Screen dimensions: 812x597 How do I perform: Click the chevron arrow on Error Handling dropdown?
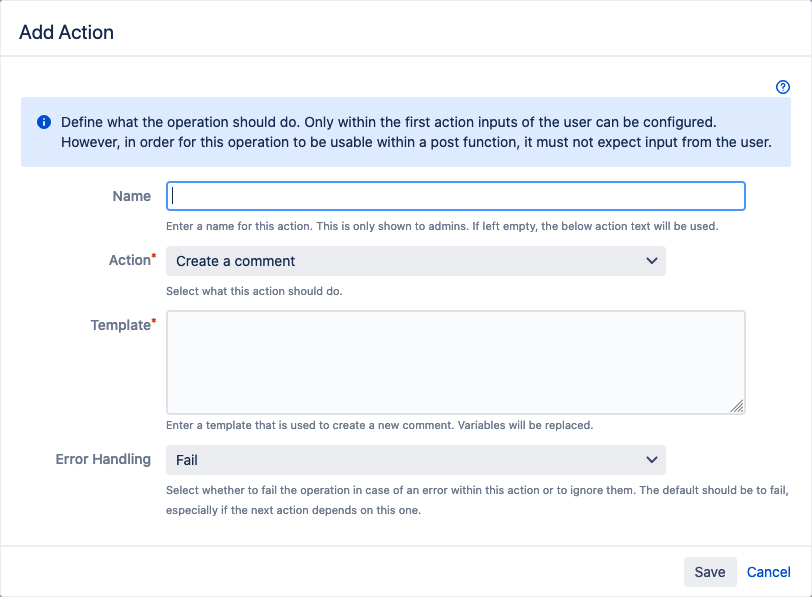point(652,460)
